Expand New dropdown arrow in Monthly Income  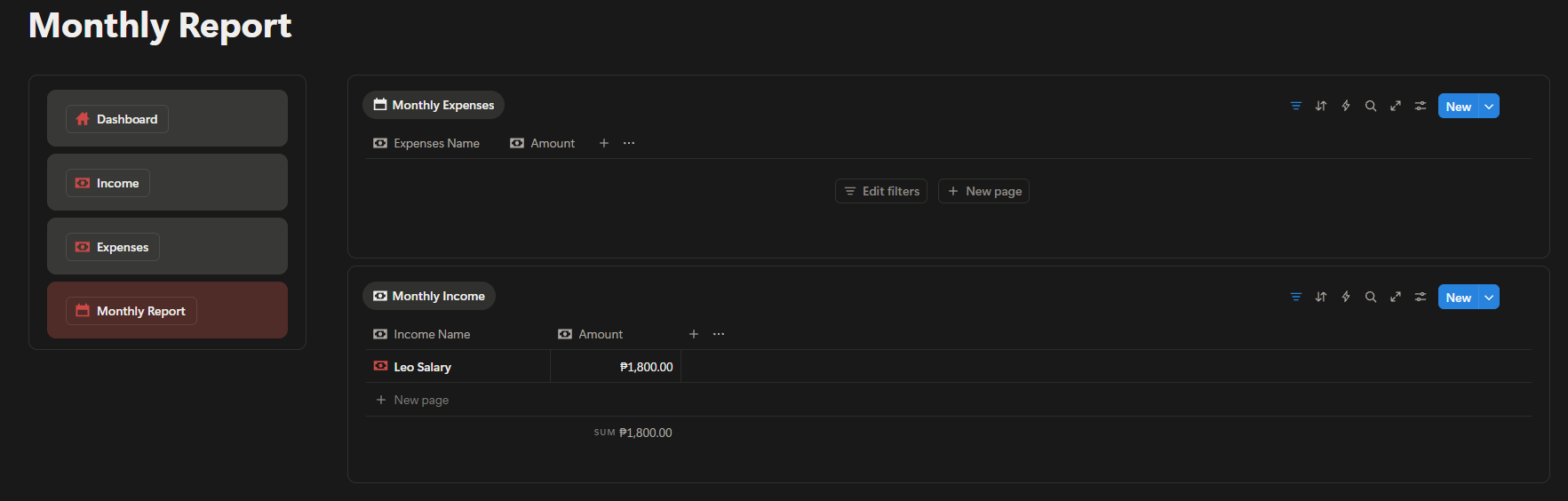tap(1489, 298)
